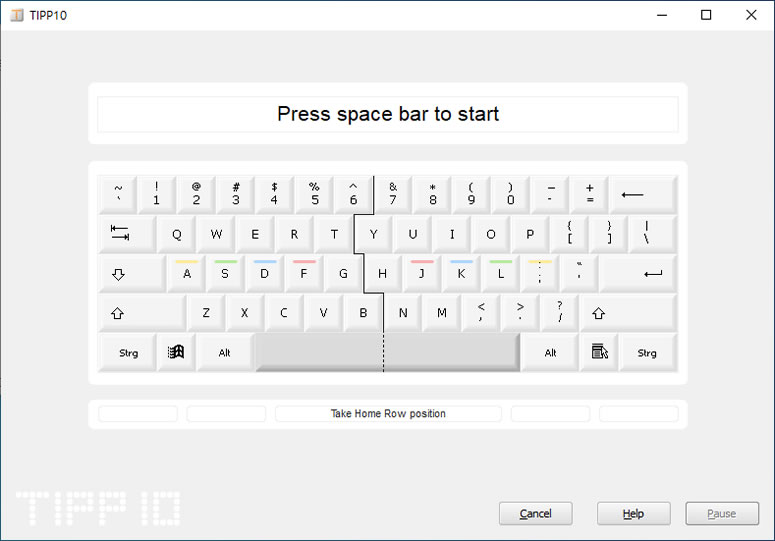
Task: Click the Windows logo key
Action: coord(176,352)
